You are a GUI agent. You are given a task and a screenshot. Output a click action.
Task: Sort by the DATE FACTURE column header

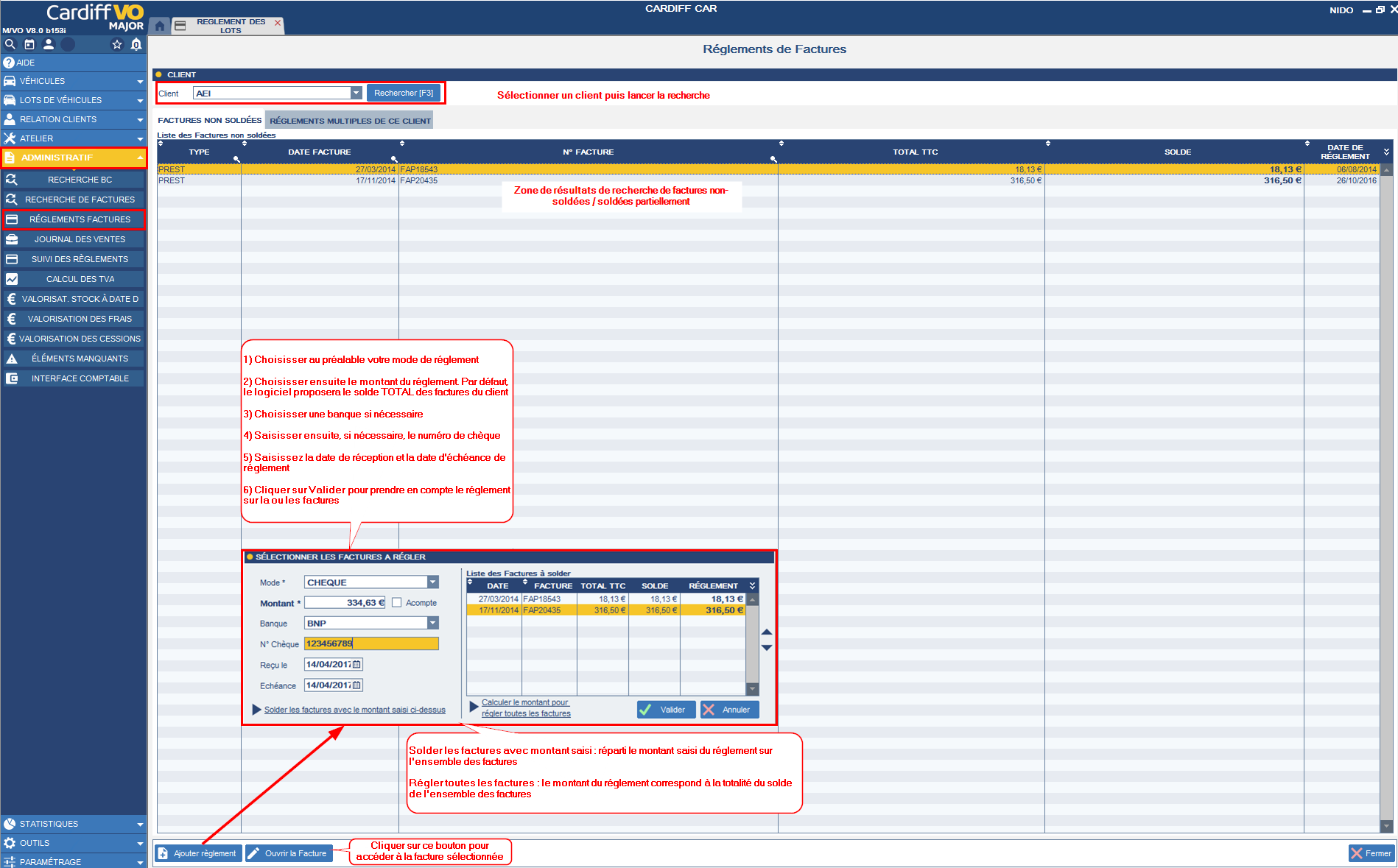point(319,152)
